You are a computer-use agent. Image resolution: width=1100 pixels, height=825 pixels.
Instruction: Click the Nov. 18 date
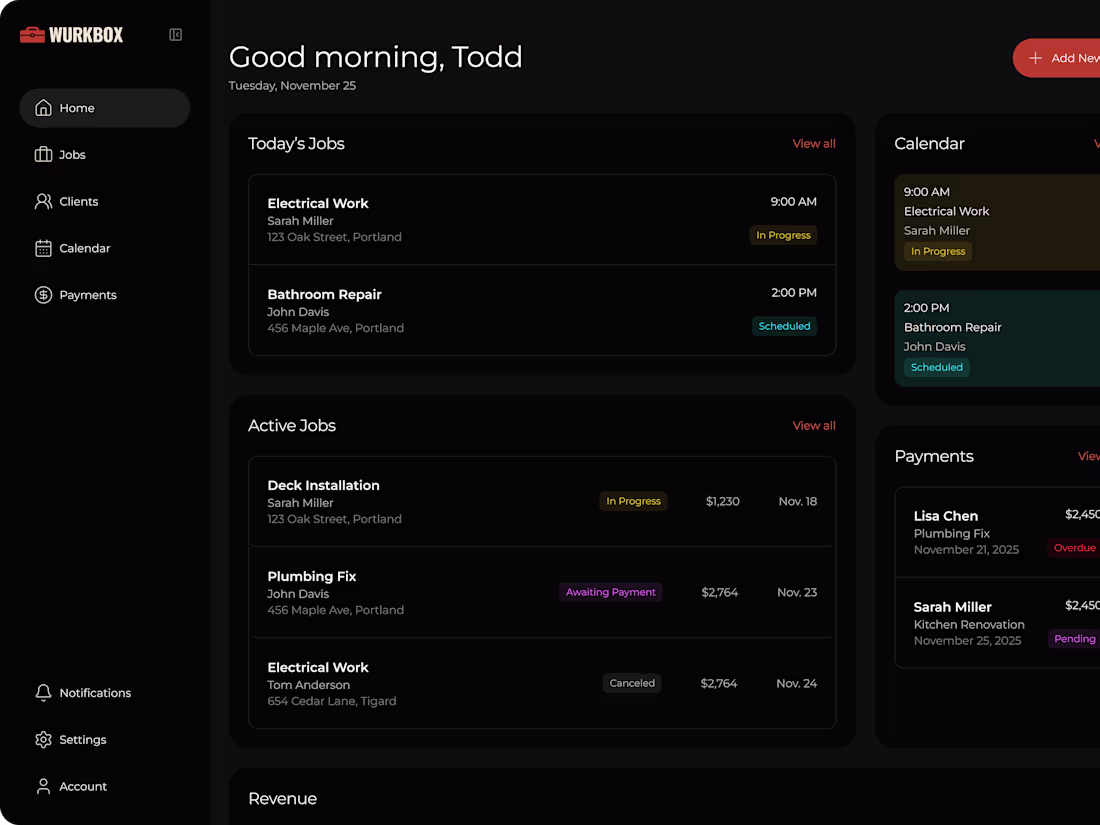click(798, 501)
